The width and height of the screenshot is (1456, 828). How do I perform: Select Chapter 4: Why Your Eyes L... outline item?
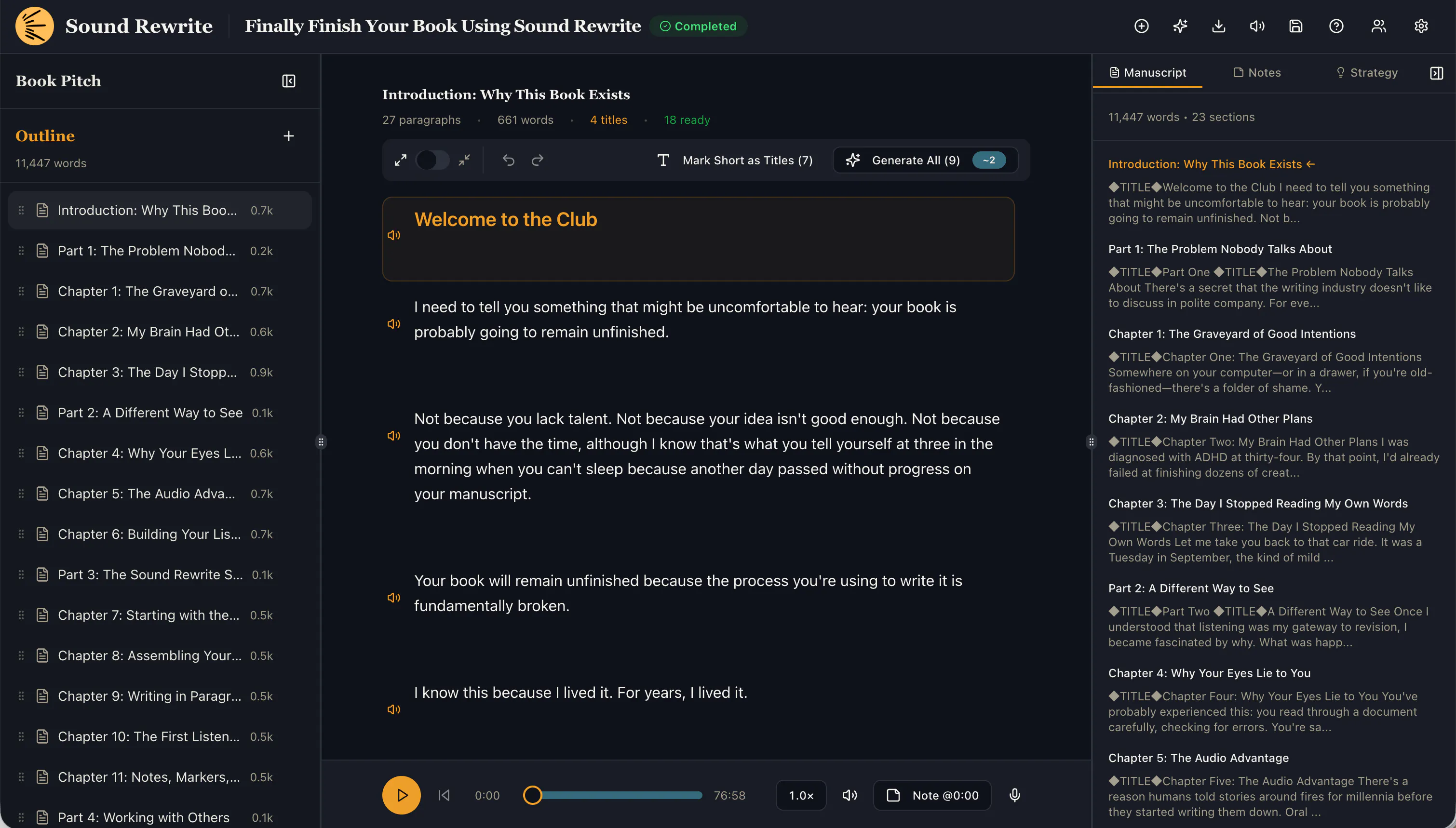click(x=160, y=453)
